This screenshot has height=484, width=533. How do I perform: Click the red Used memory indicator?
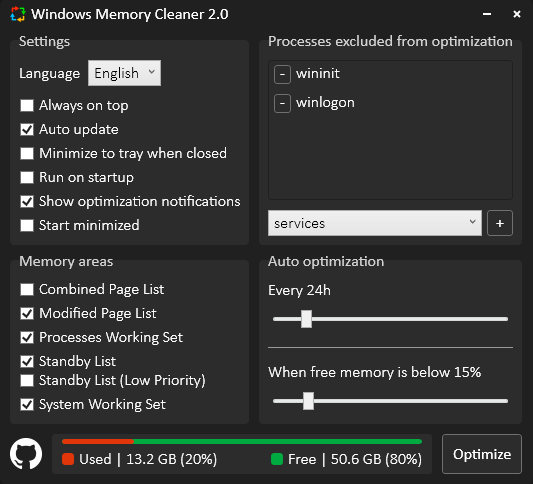point(68,459)
